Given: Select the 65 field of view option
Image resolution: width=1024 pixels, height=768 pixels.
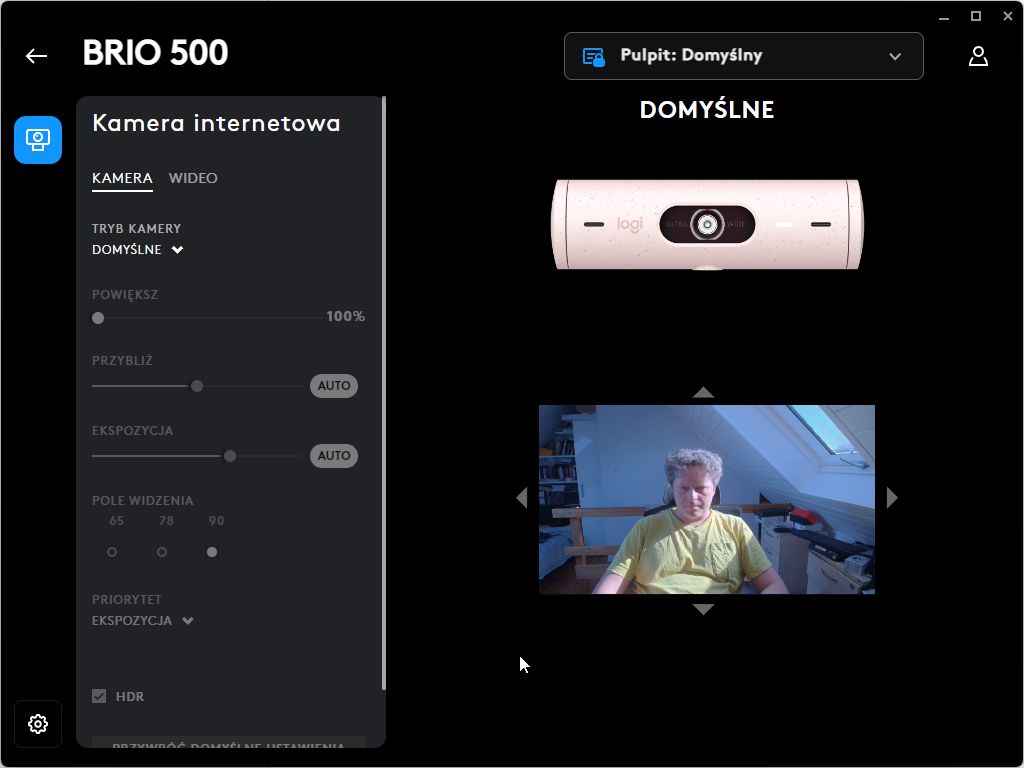Looking at the screenshot, I should pyautogui.click(x=112, y=552).
